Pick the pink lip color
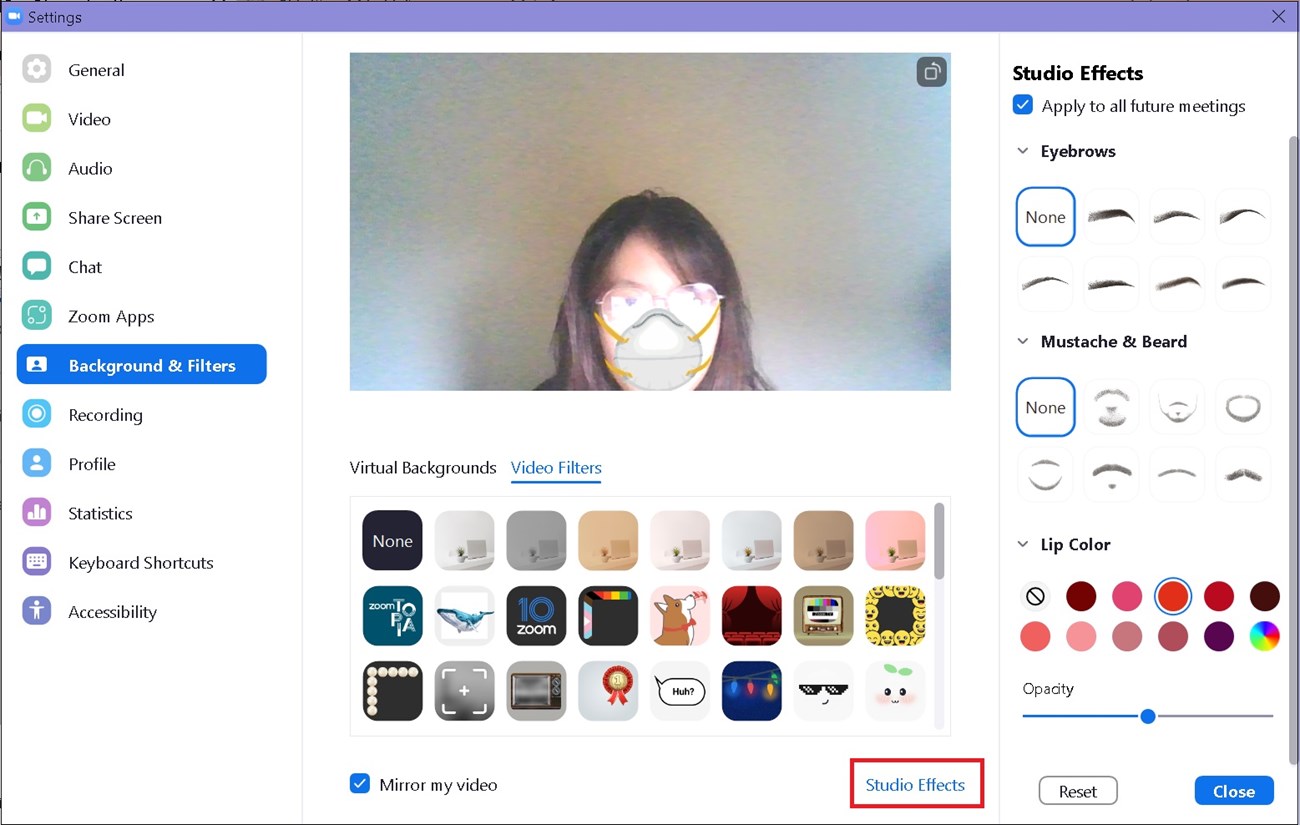The width and height of the screenshot is (1300, 825). tap(1127, 596)
